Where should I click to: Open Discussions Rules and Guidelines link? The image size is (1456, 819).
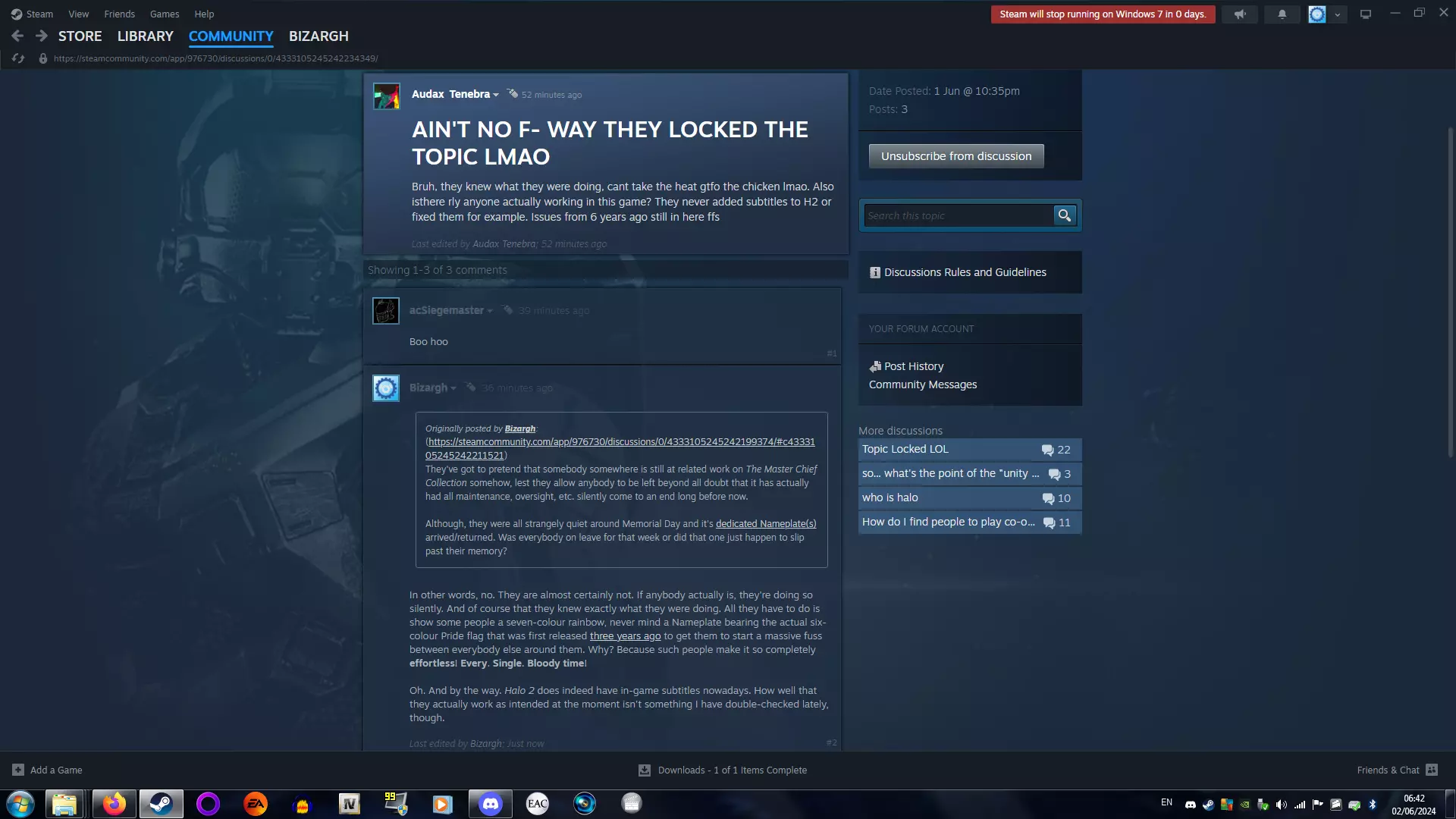click(965, 272)
